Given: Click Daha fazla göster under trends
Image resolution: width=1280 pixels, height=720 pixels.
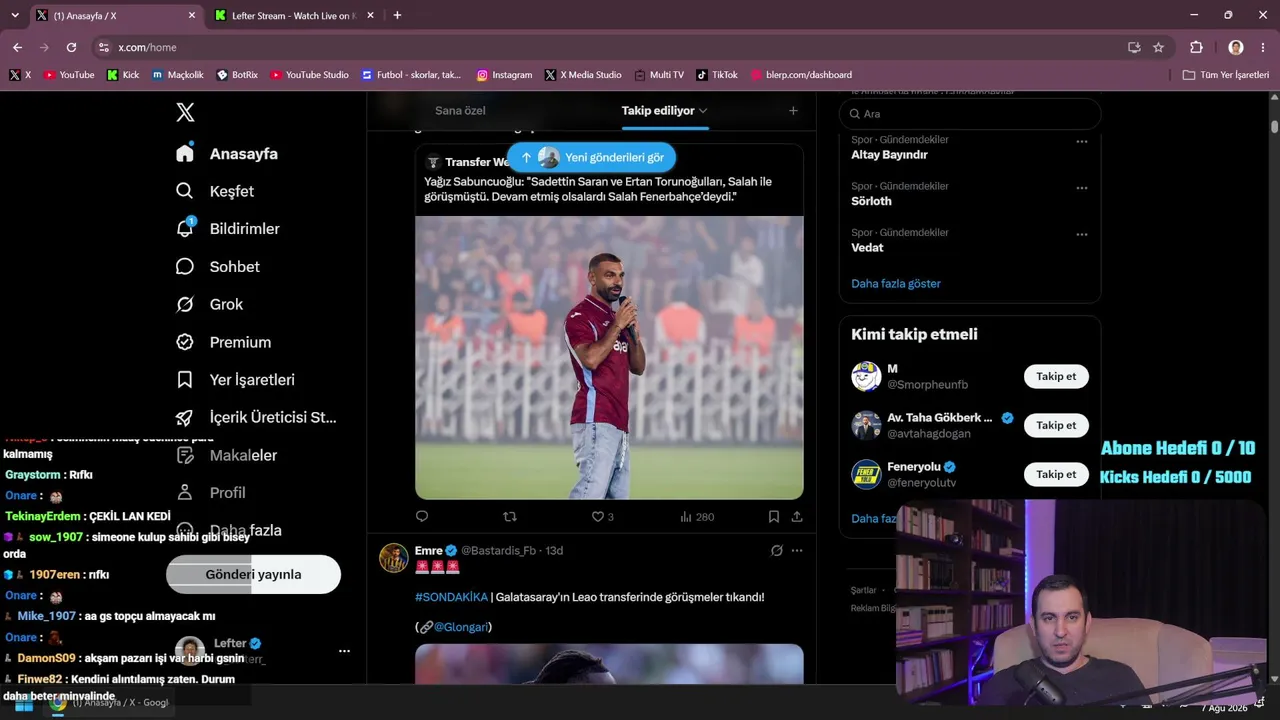Looking at the screenshot, I should coord(896,284).
